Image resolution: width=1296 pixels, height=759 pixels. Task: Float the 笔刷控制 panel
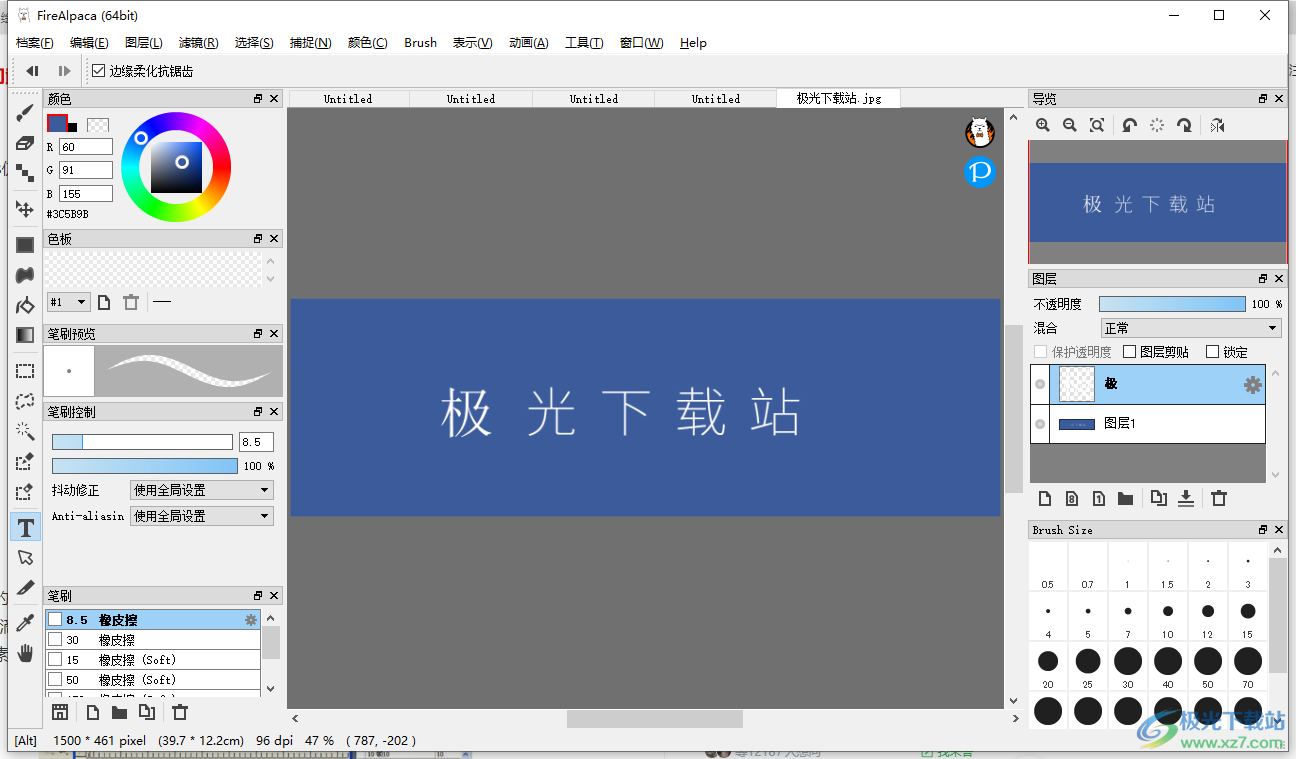(258, 412)
